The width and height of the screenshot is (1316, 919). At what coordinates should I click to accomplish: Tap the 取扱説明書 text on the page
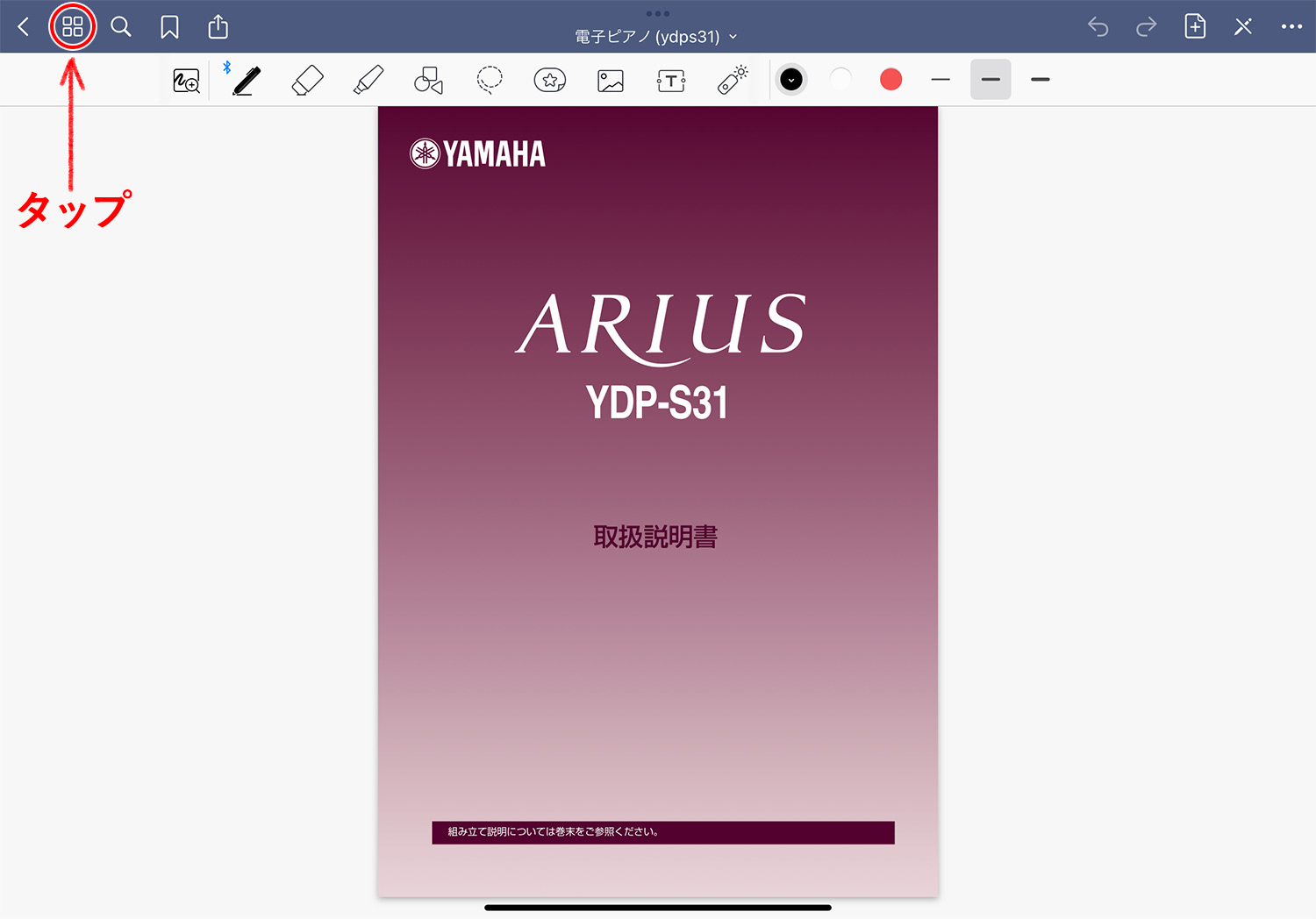(x=655, y=537)
